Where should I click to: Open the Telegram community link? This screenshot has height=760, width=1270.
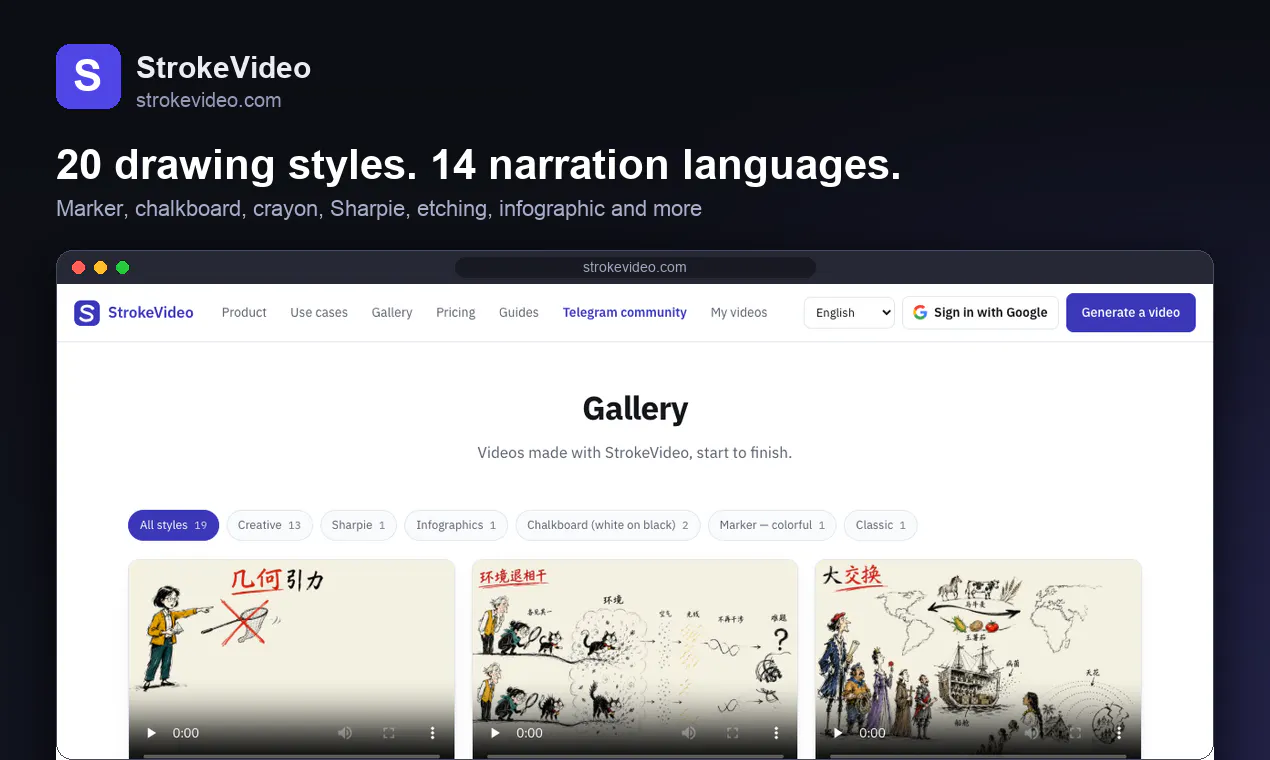click(625, 313)
